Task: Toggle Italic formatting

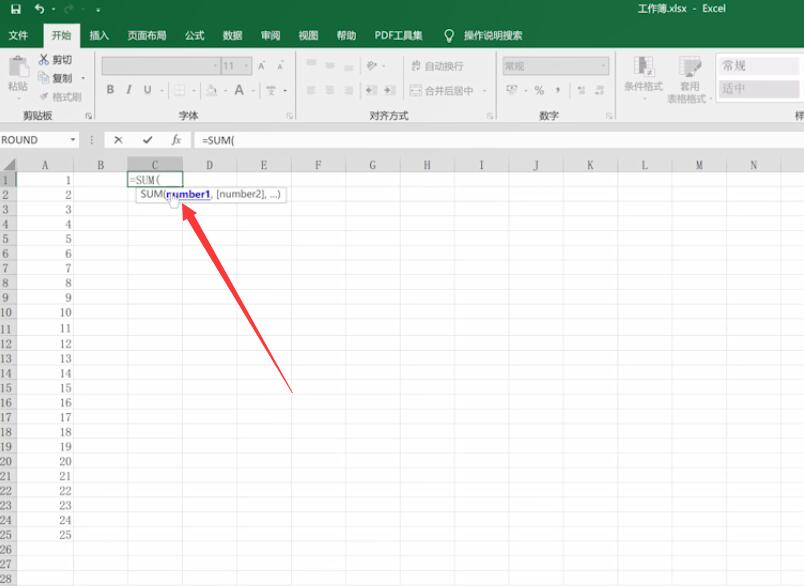Action: tap(129, 90)
